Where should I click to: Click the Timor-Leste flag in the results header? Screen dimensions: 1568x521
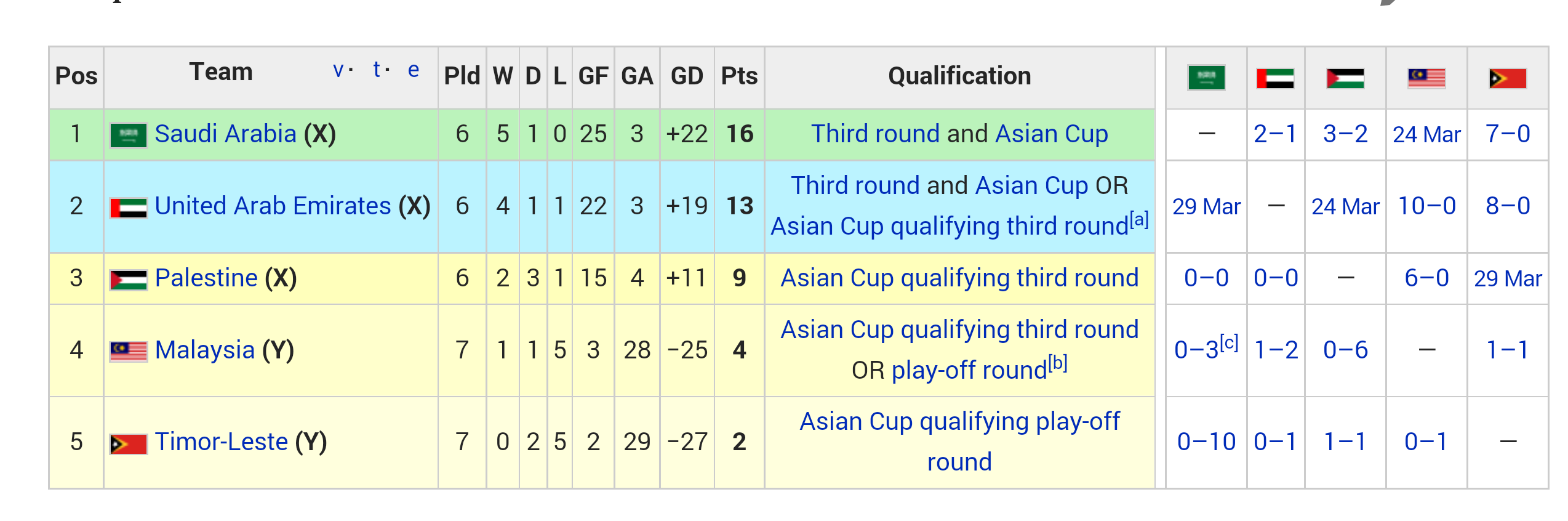point(1508,78)
